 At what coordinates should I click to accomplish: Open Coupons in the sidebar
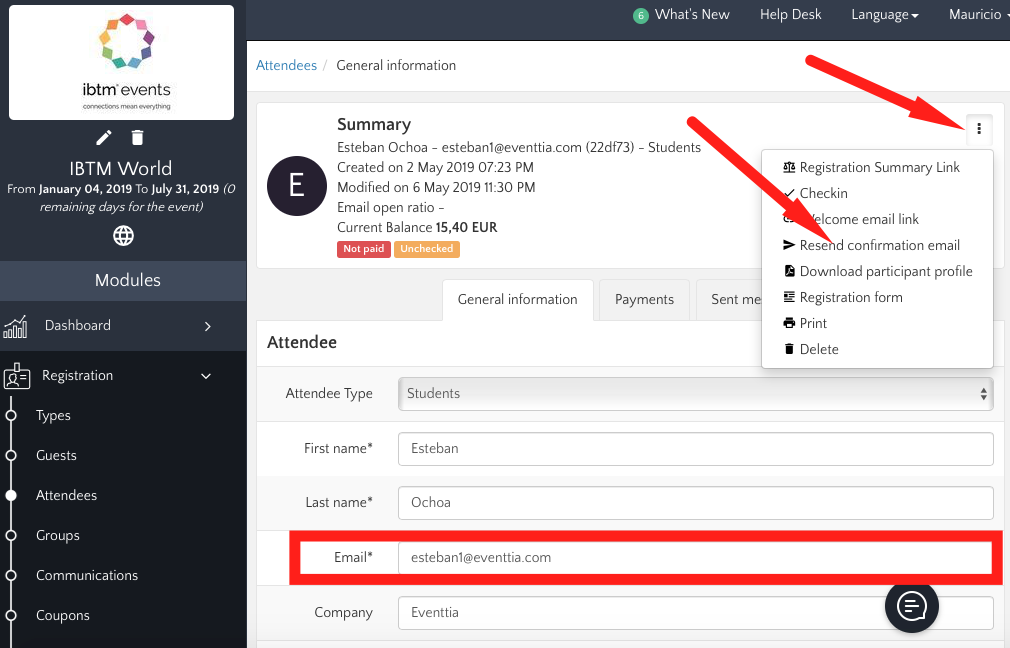tap(63, 616)
